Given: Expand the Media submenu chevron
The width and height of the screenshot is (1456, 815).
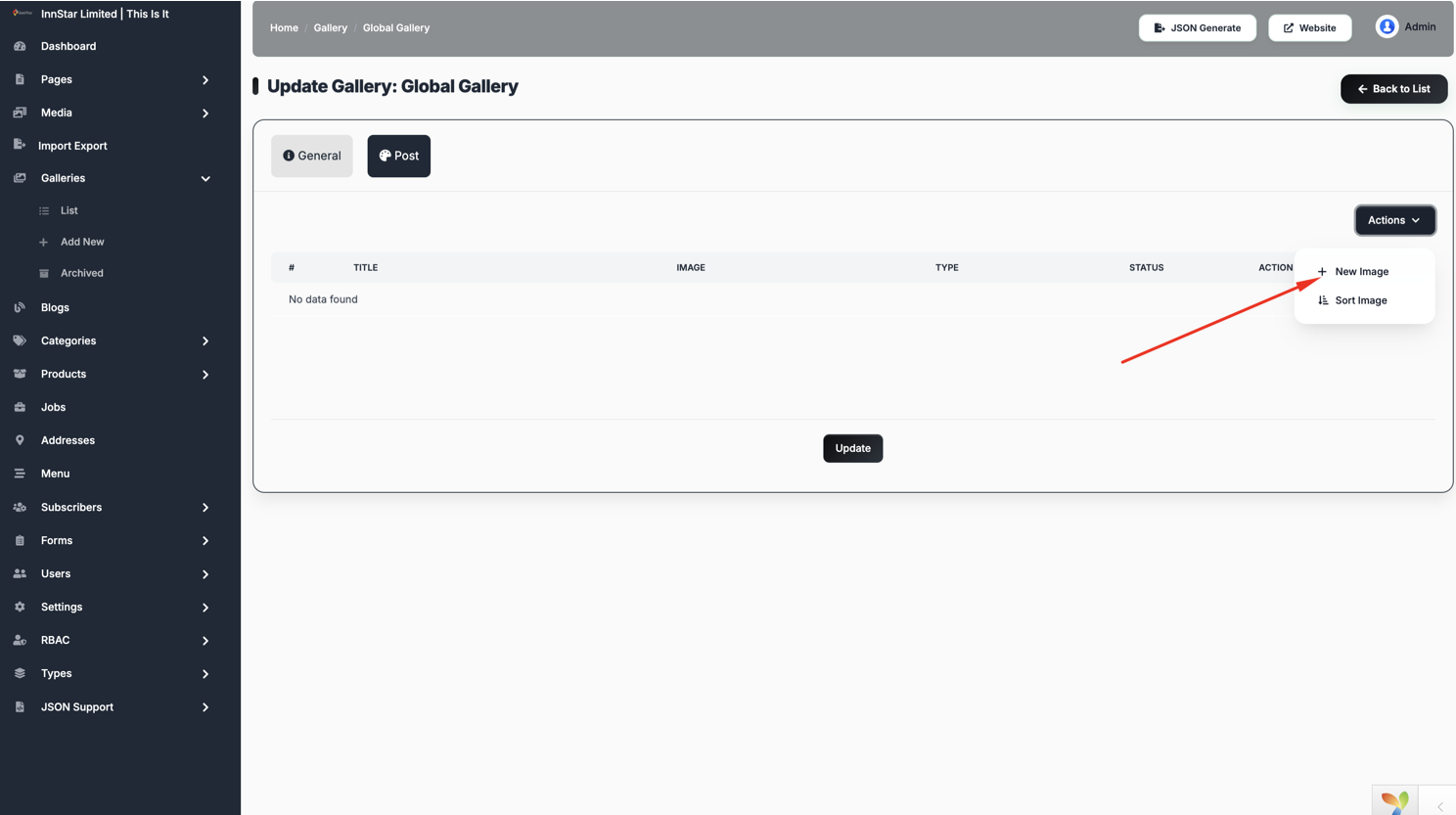Looking at the screenshot, I should click(x=205, y=113).
